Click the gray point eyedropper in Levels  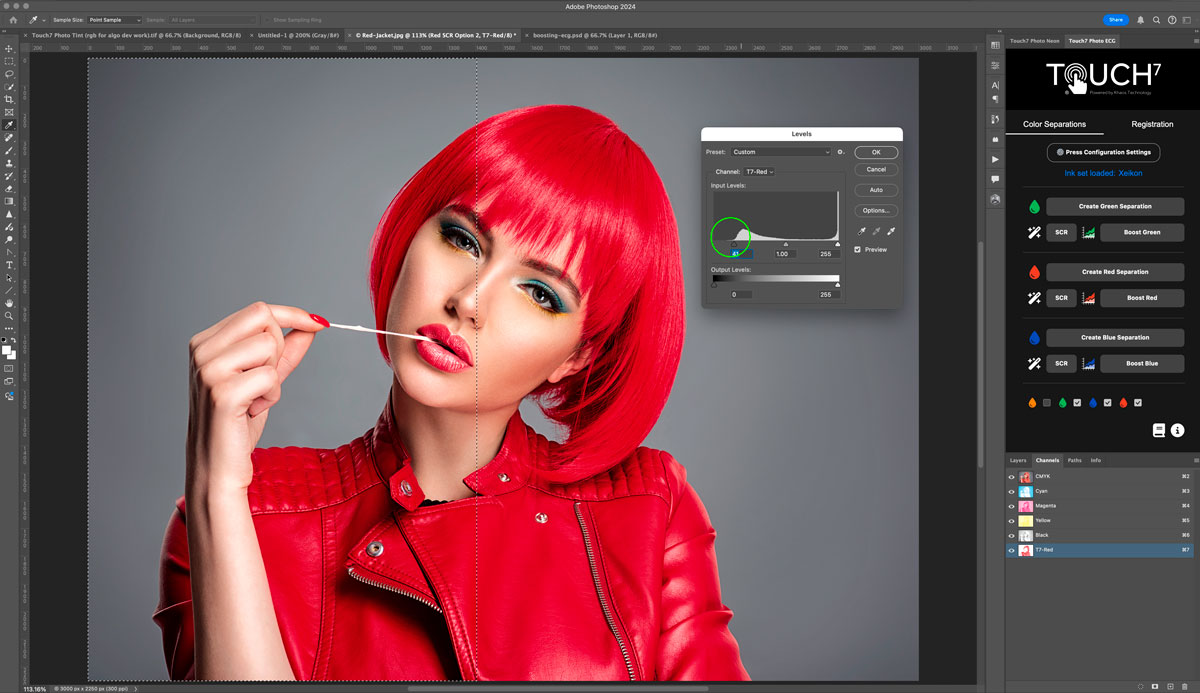point(877,231)
